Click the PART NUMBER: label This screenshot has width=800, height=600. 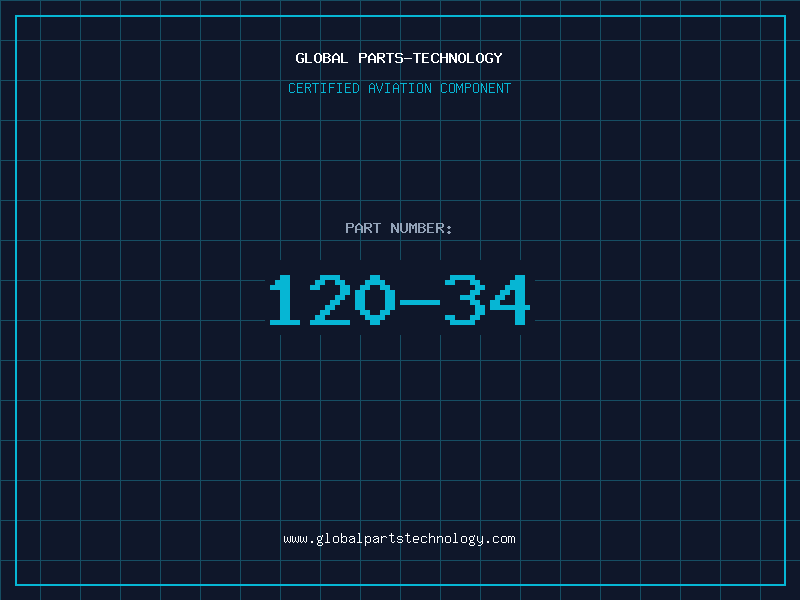pyautogui.click(x=399, y=228)
